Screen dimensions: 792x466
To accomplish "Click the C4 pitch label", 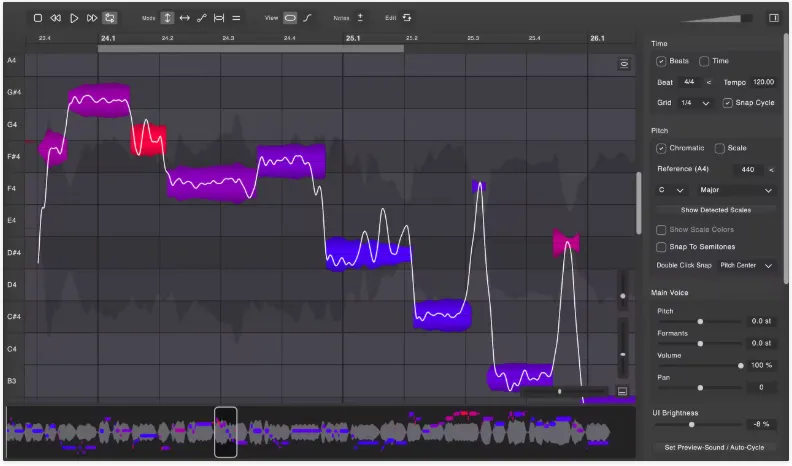I will [12, 349].
